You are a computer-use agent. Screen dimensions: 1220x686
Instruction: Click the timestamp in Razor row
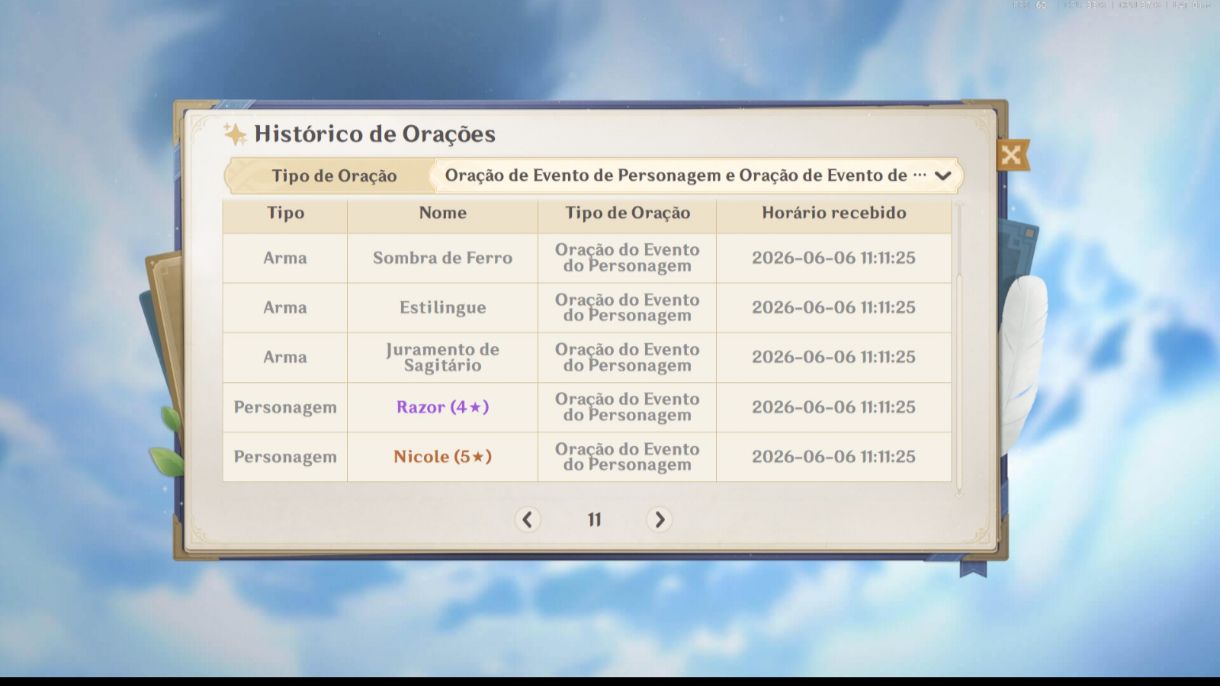point(834,407)
